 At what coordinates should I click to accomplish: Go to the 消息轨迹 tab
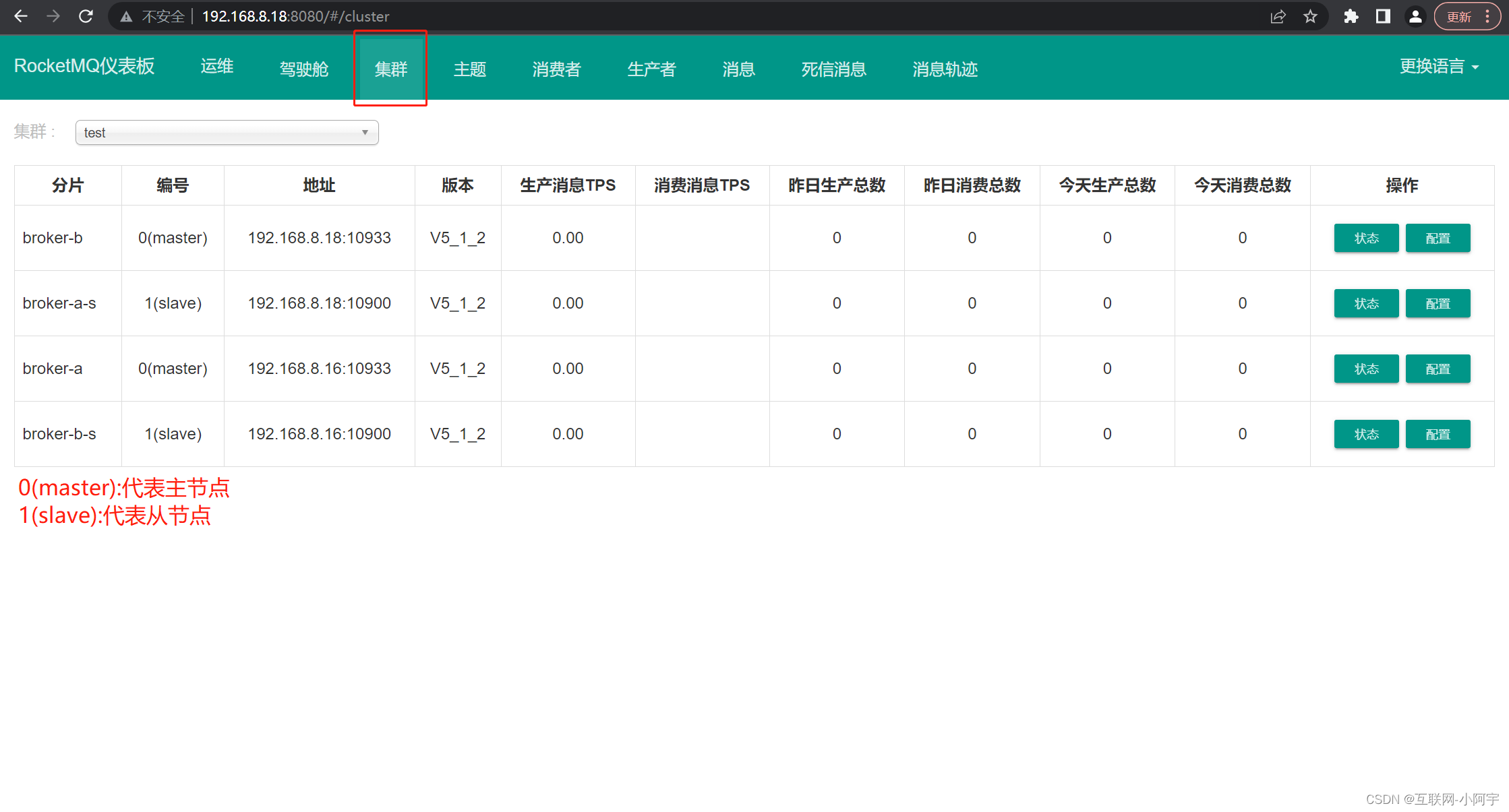pos(945,69)
